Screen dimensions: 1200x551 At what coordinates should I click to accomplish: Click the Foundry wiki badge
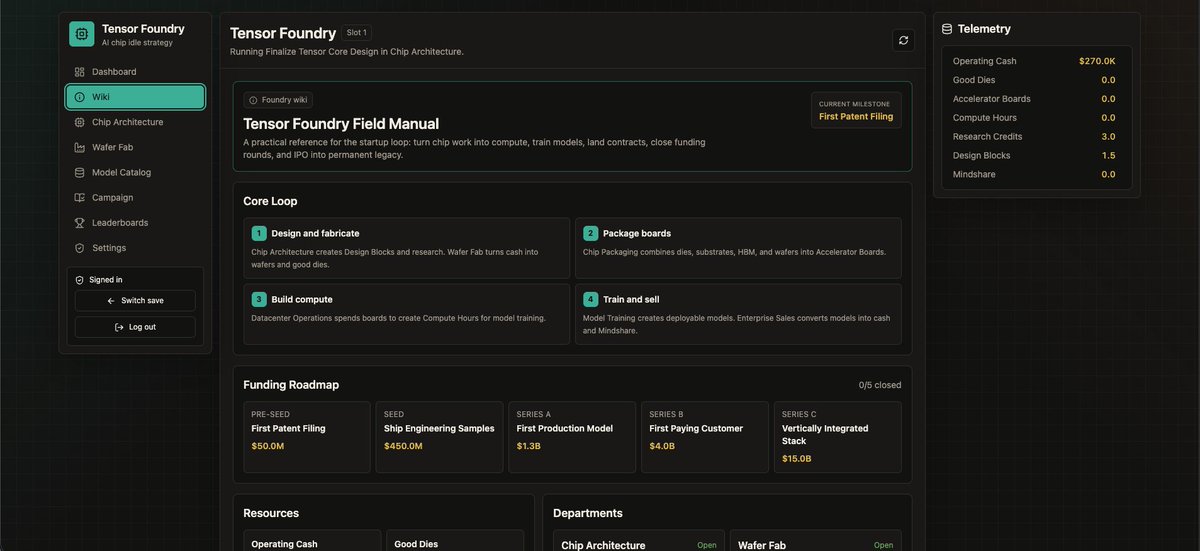278,100
